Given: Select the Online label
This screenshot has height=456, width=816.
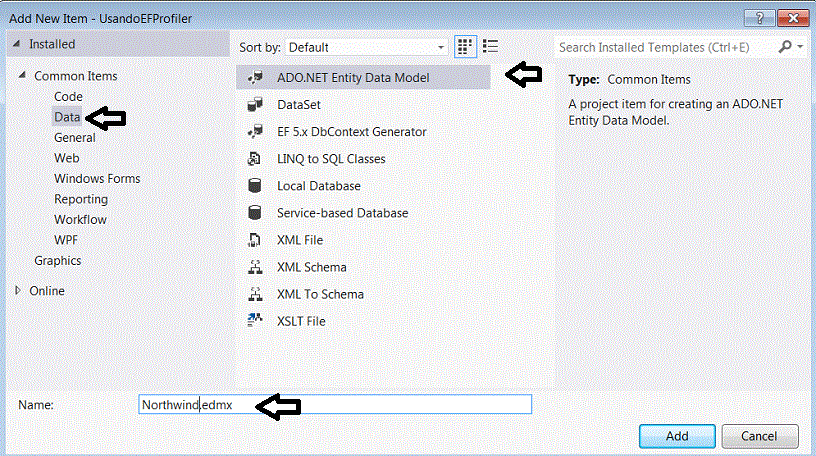Looking at the screenshot, I should click(47, 290).
